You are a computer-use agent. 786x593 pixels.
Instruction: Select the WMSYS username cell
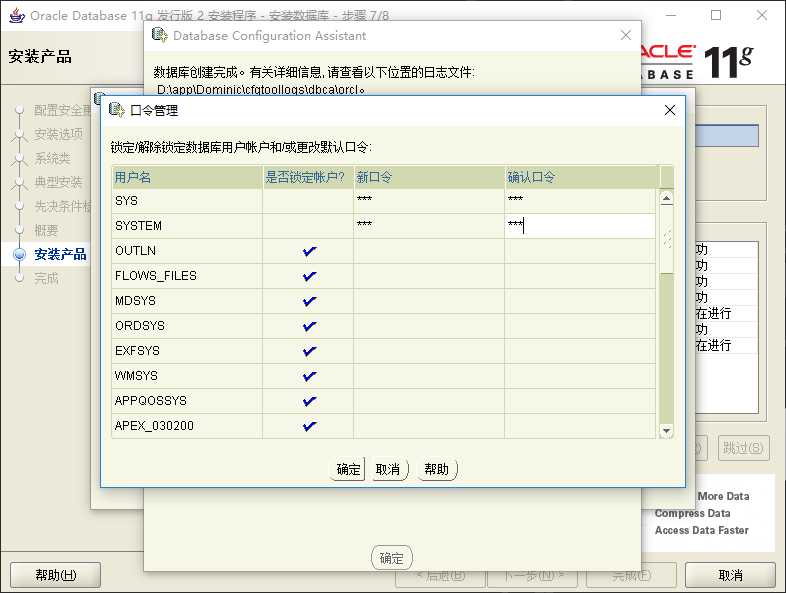pos(187,376)
